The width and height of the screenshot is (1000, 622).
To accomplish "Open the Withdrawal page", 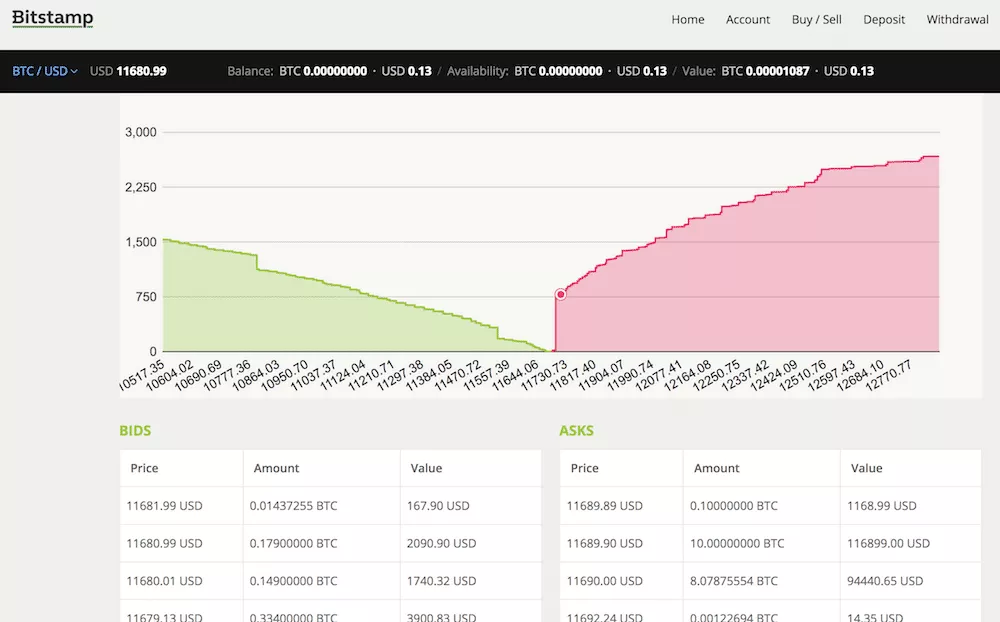I will tap(957, 20).
